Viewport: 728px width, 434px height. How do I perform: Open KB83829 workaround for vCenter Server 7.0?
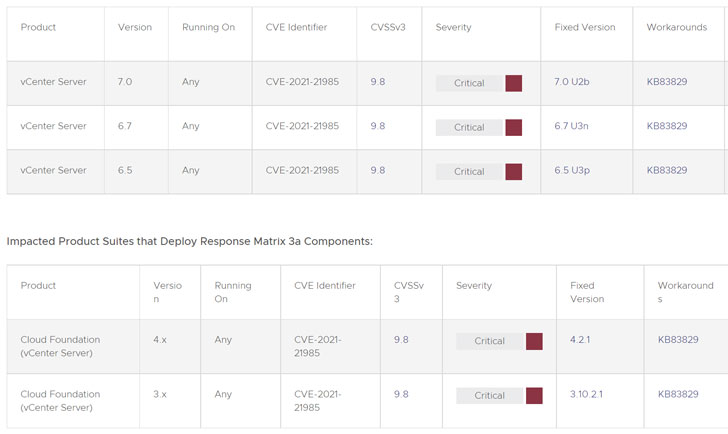pos(666,82)
